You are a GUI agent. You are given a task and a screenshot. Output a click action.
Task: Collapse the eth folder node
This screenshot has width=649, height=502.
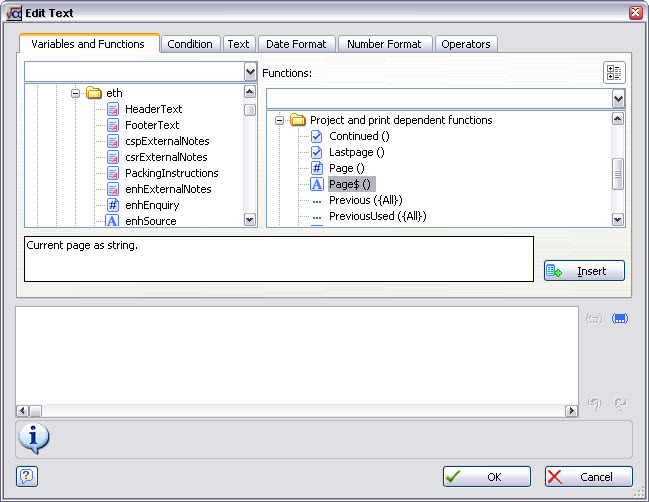pos(75,93)
